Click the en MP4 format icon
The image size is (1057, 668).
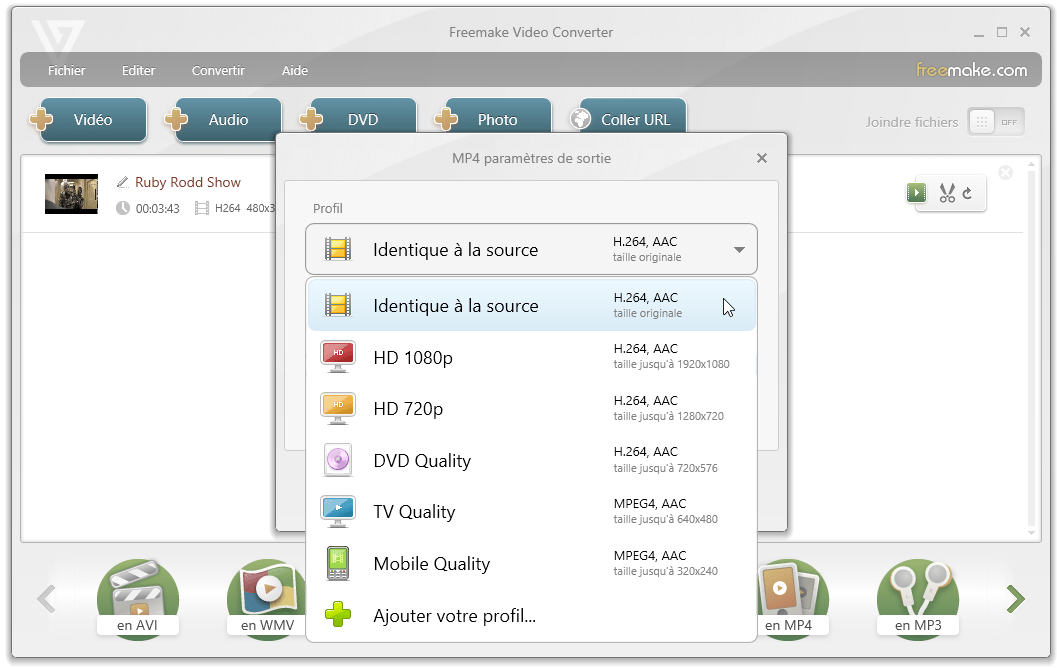pyautogui.click(x=793, y=599)
